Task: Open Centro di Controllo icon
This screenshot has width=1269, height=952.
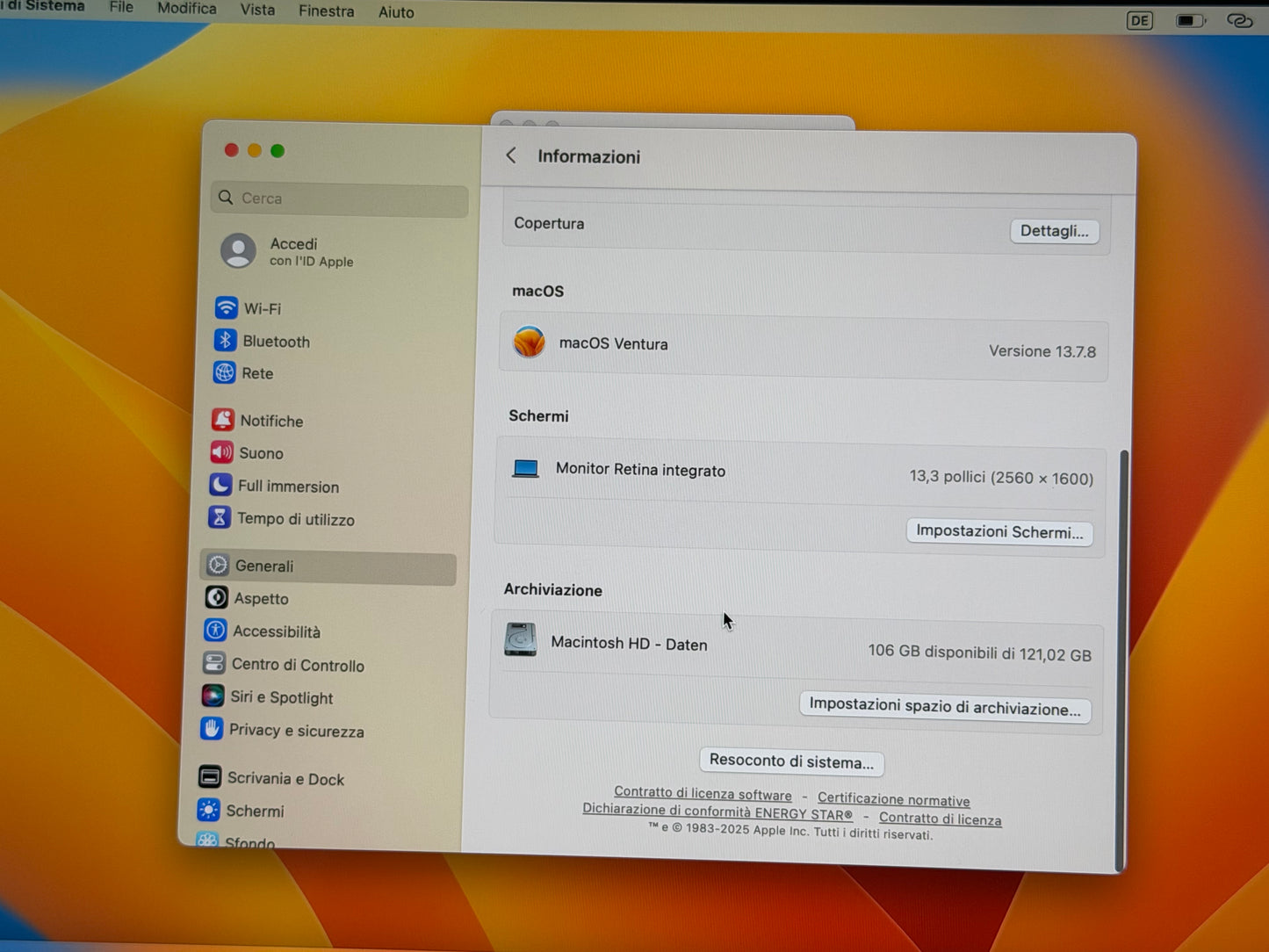Action: (x=213, y=663)
